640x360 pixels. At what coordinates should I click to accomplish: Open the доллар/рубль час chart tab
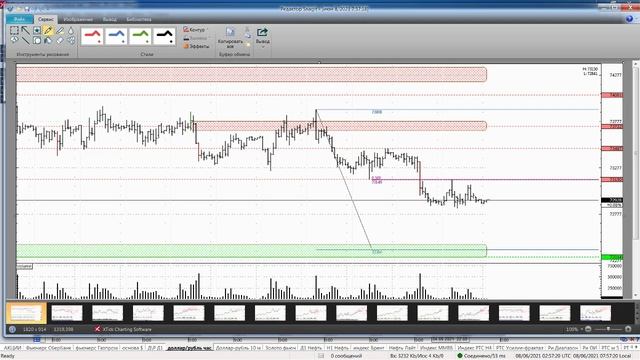pos(189,348)
